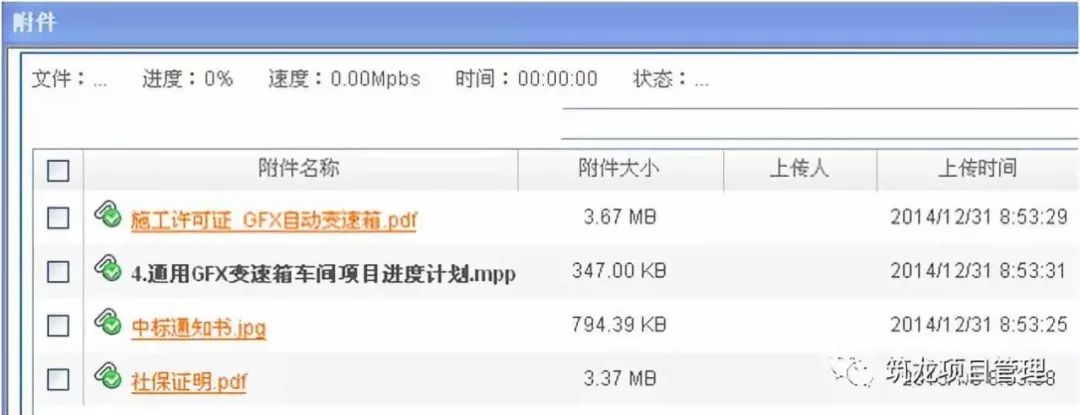Open the 施工许可证_GFX自动变速箱.pdf link

(273, 220)
